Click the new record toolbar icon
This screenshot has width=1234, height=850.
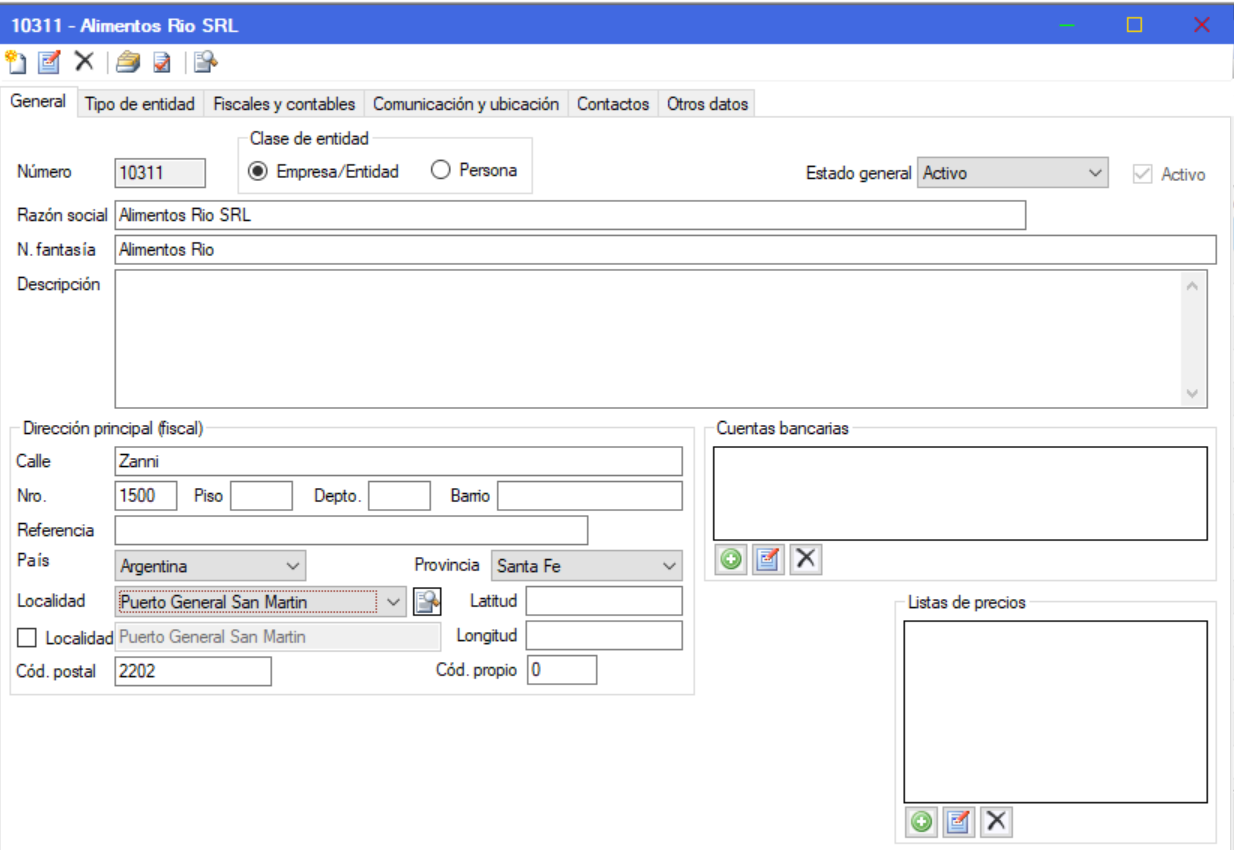click(16, 62)
